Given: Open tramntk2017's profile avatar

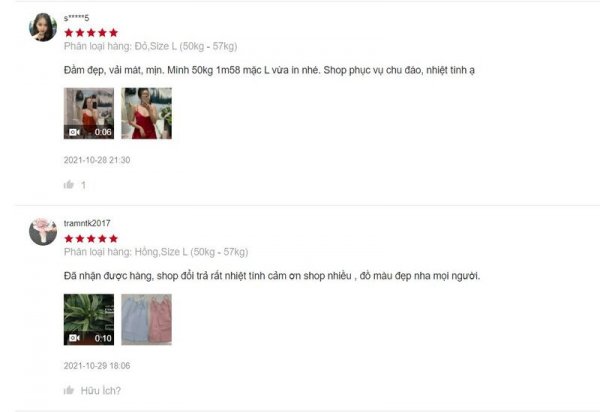Looking at the screenshot, I should click(x=43, y=231).
